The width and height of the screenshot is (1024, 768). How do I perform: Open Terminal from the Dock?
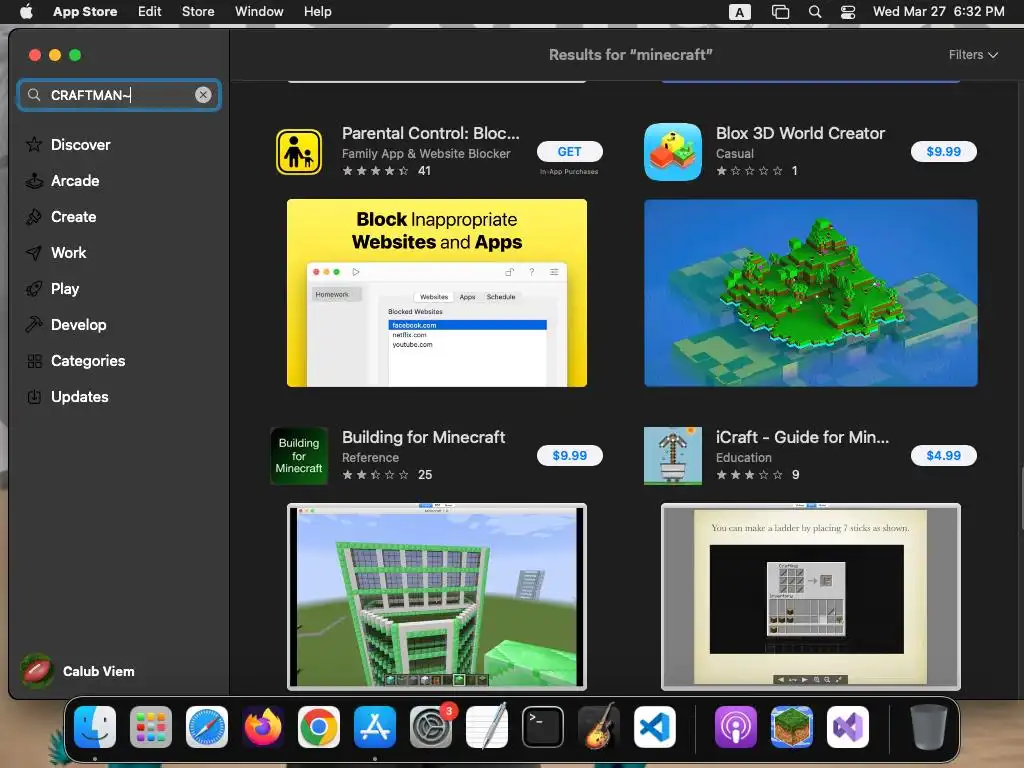543,727
